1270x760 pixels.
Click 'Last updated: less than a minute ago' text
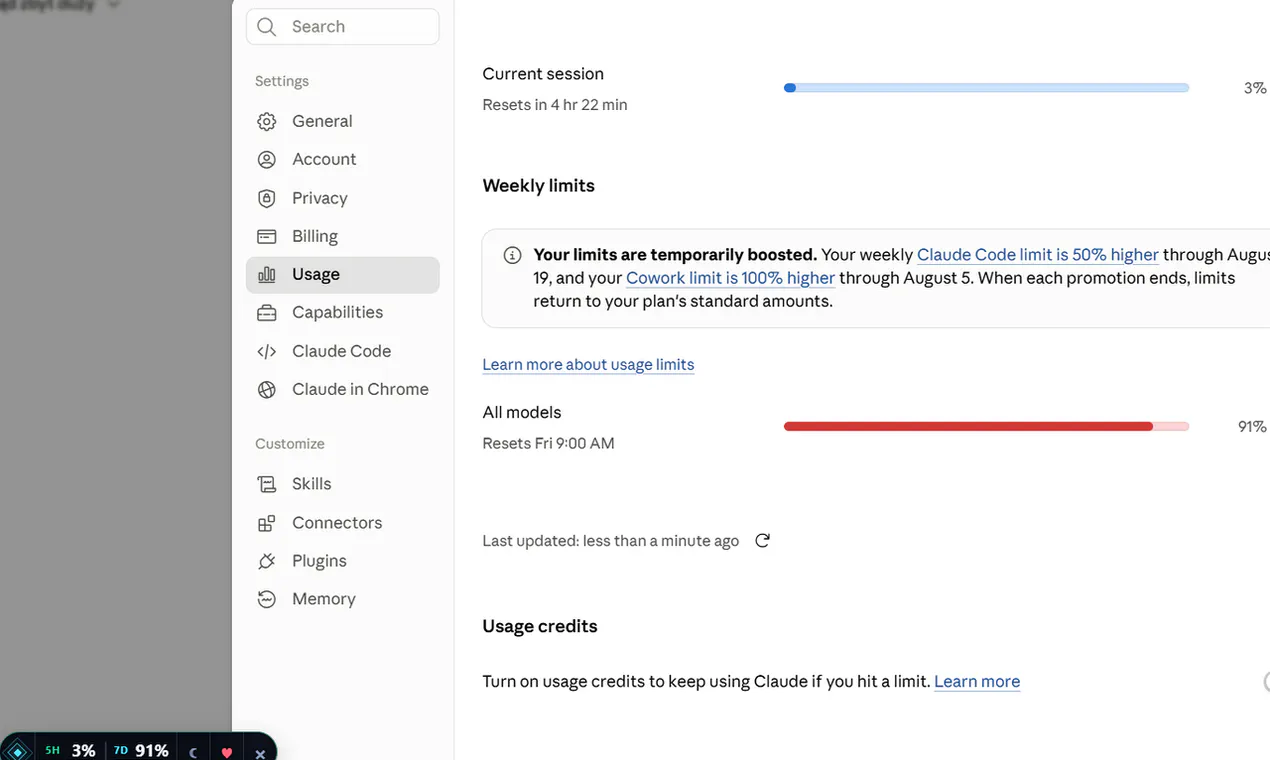(610, 541)
